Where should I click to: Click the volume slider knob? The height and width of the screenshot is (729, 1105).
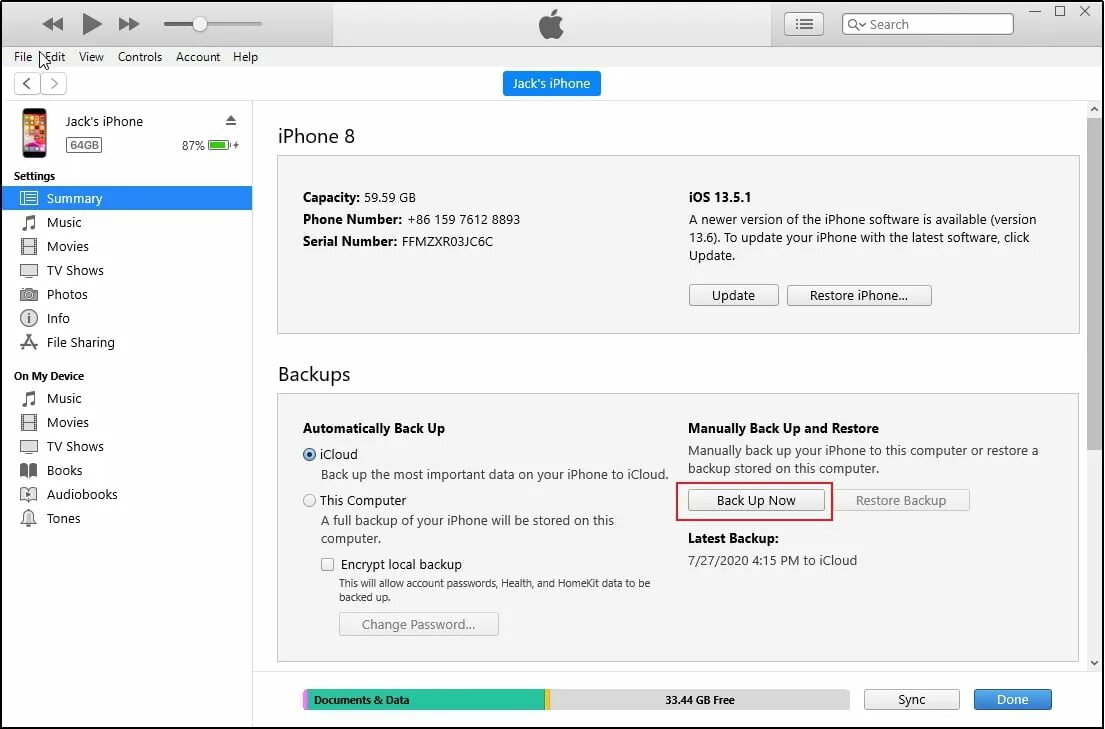coord(200,24)
